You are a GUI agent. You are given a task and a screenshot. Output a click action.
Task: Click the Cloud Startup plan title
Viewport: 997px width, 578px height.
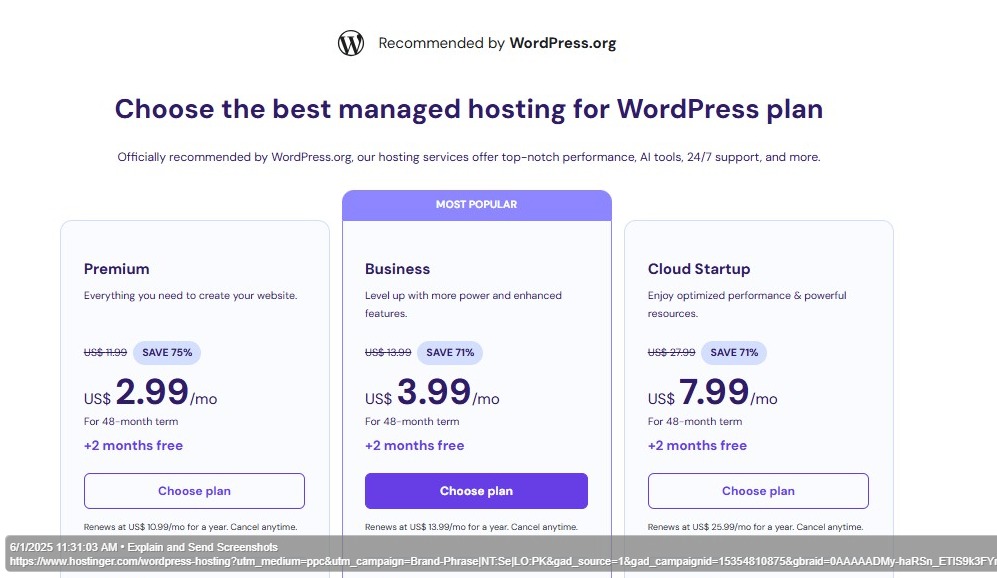(x=699, y=269)
